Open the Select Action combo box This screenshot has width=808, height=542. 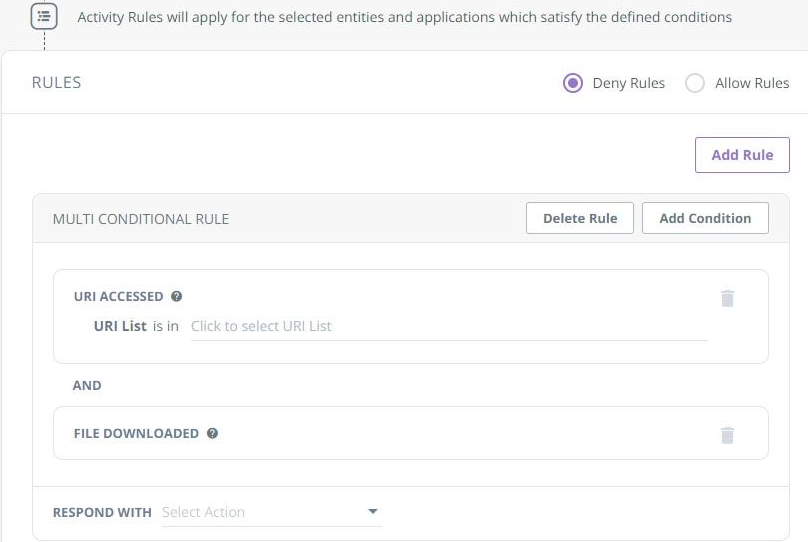click(262, 512)
